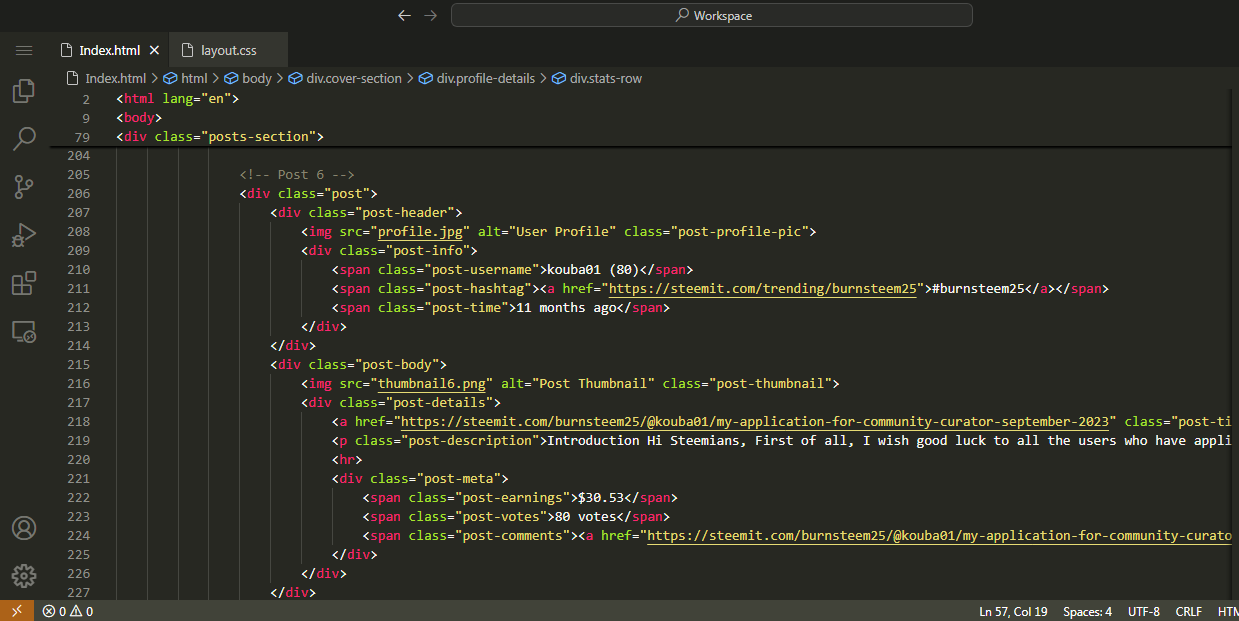This screenshot has height=621, width=1239.
Task: Open the Extensions view
Action: pos(24,283)
